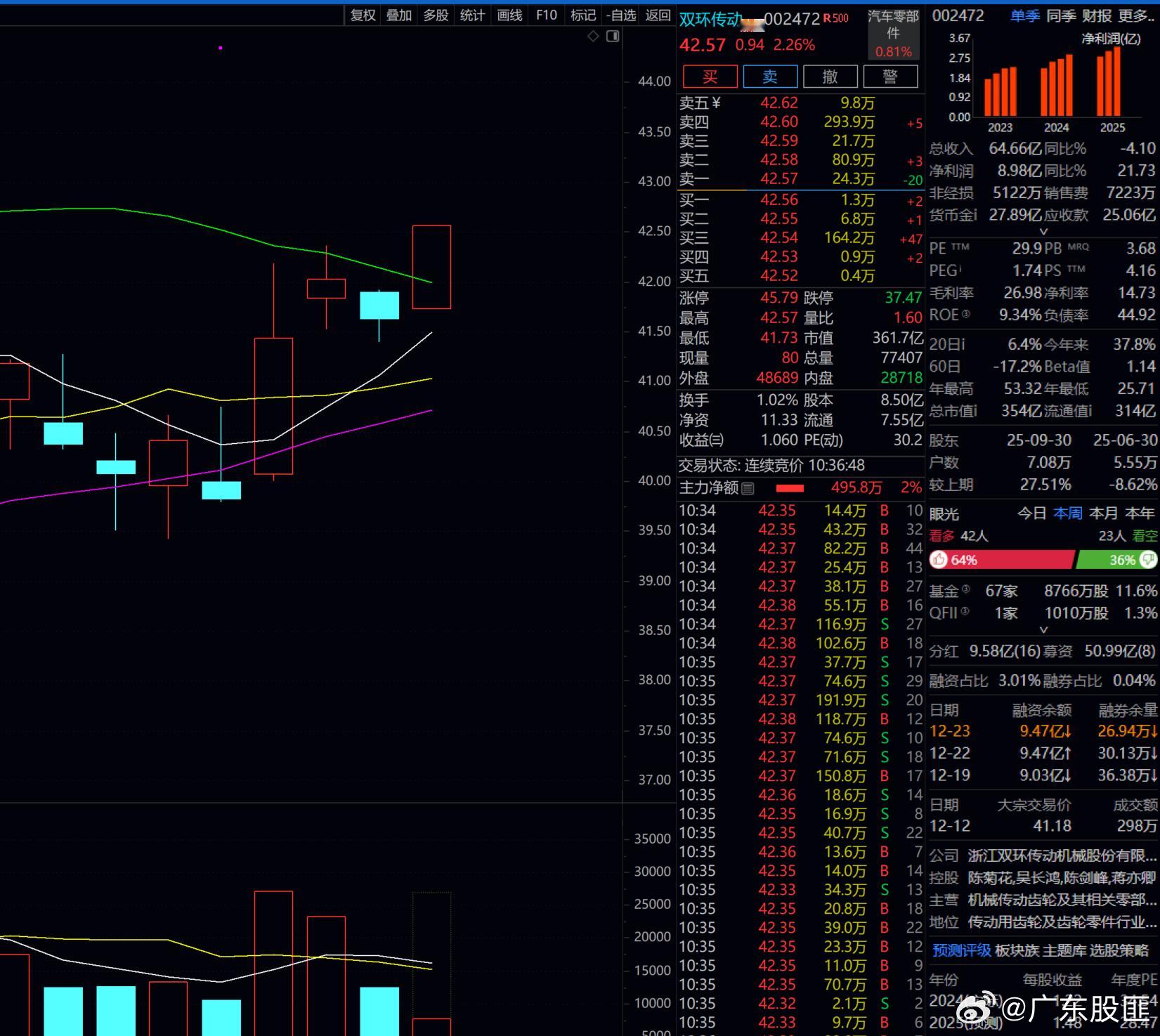This screenshot has width=1160, height=1036.
Task: Select the 单季 report period
Action: (1025, 16)
